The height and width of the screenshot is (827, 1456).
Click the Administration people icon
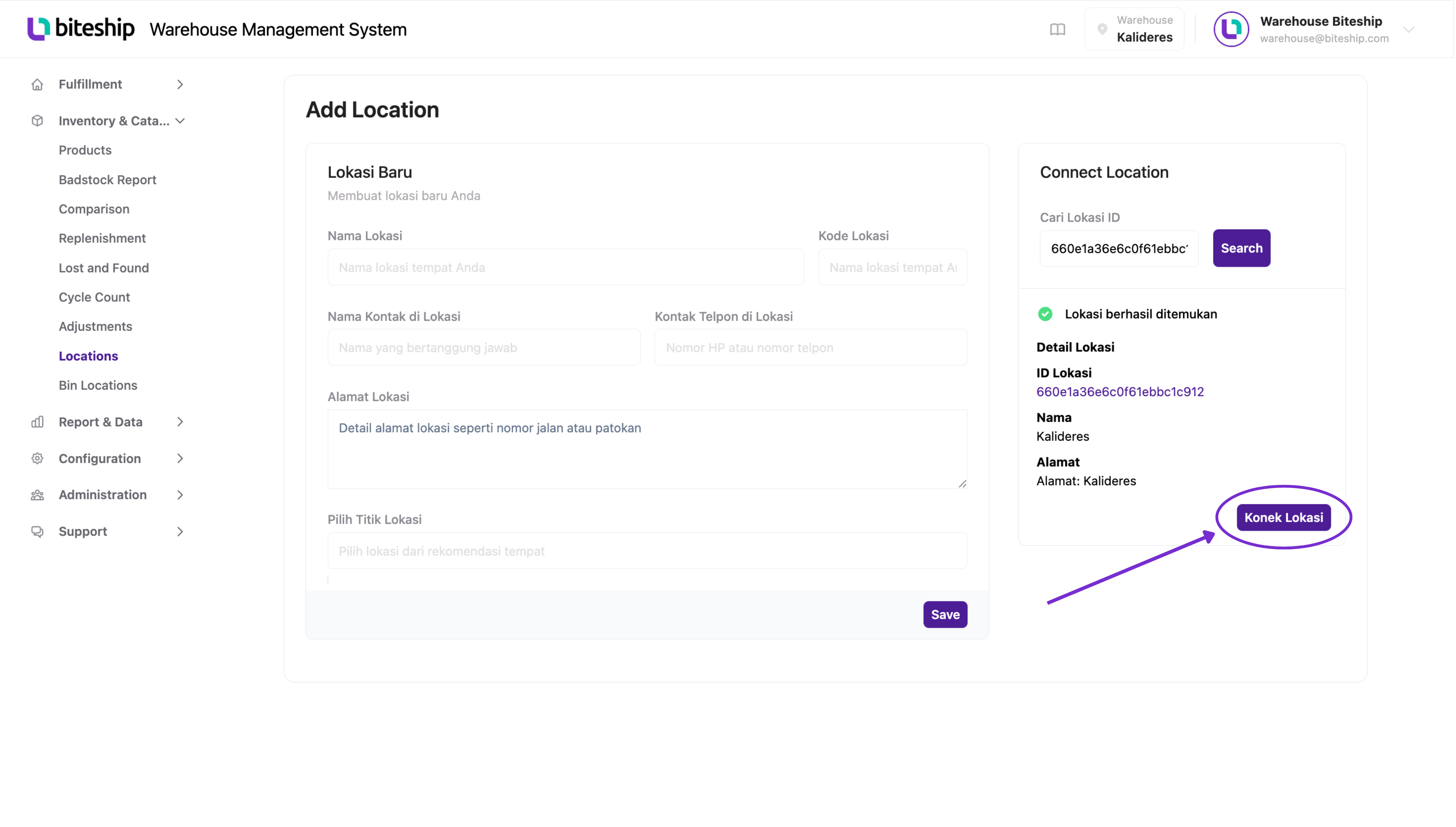(x=38, y=495)
